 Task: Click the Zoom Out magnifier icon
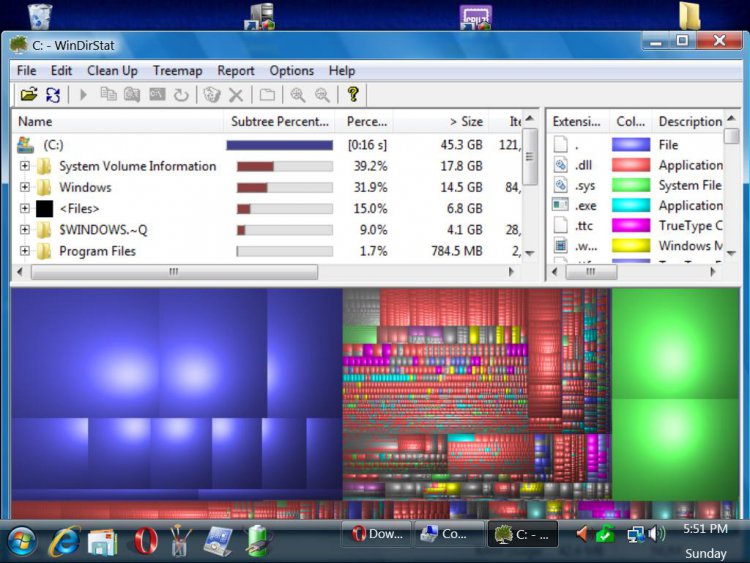pyautogui.click(x=322, y=95)
